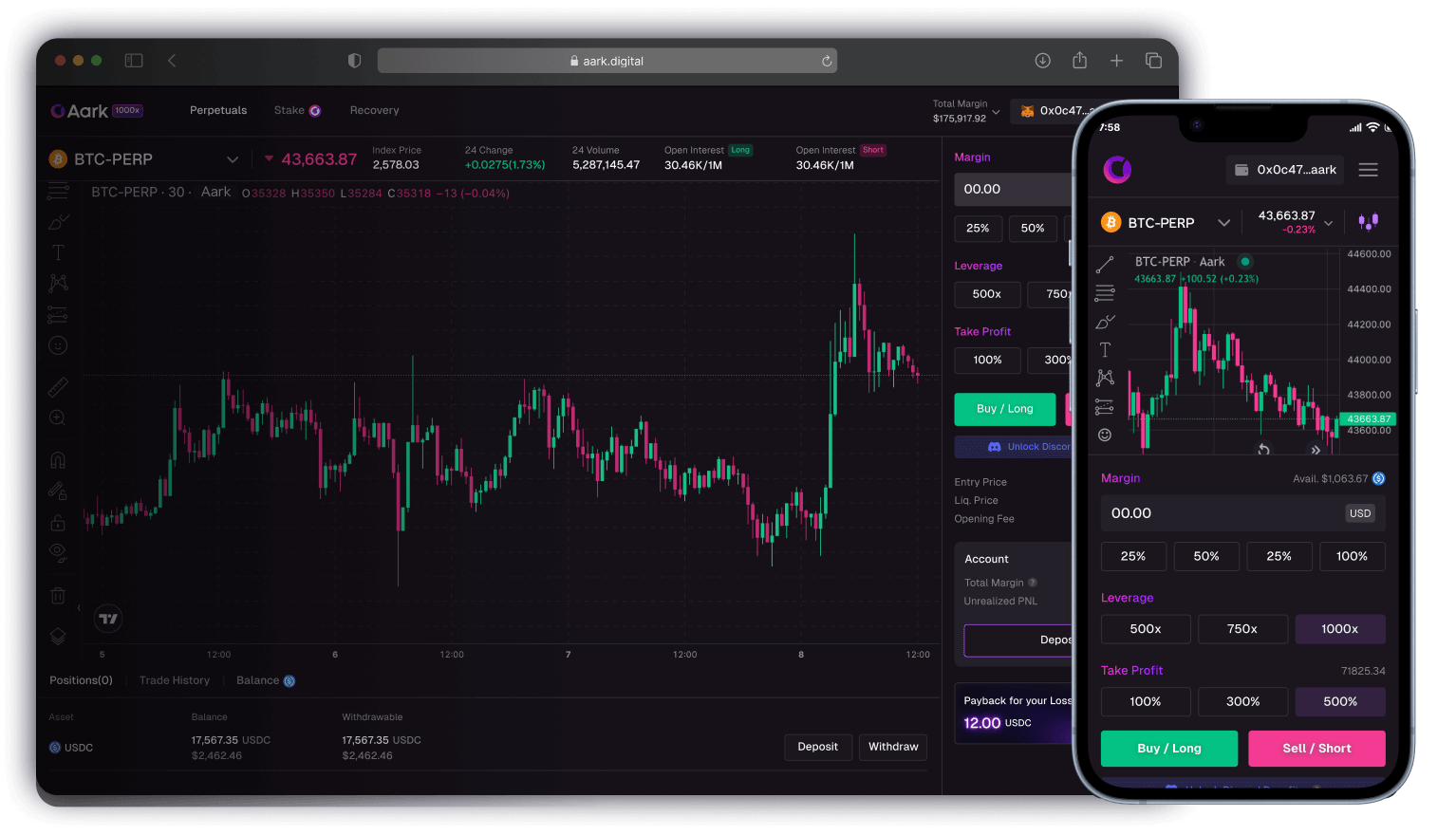
Task: Click Withdraw button in USDC row
Action: click(x=893, y=748)
